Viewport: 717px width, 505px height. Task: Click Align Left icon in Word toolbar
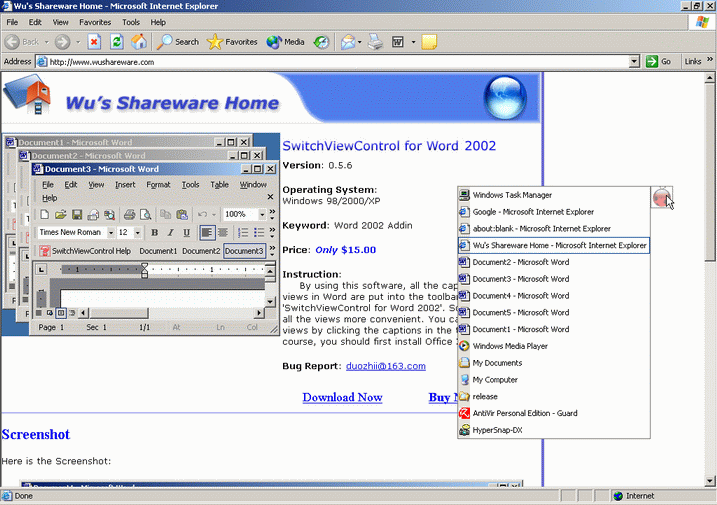pyautogui.click(x=207, y=232)
